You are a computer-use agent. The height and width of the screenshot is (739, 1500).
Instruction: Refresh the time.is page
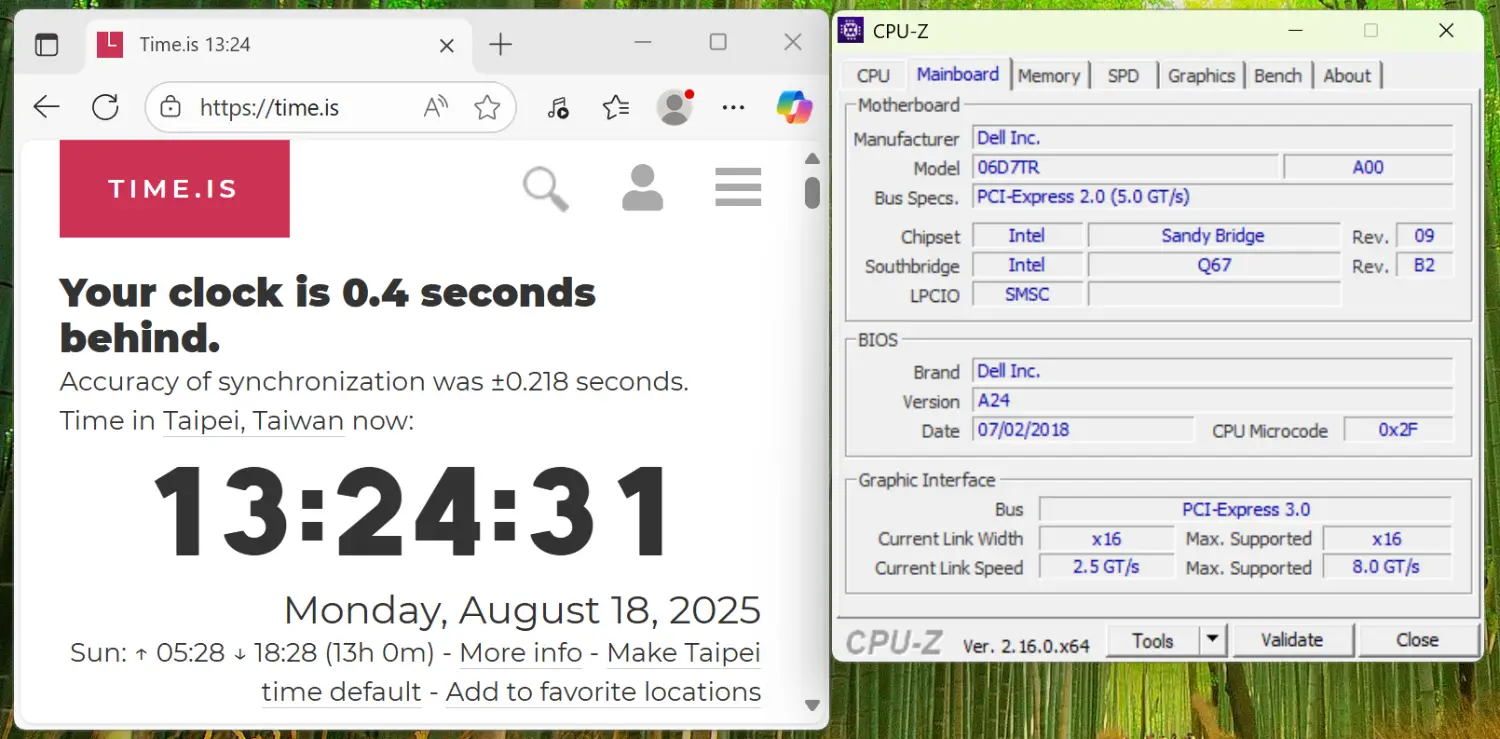(x=105, y=107)
